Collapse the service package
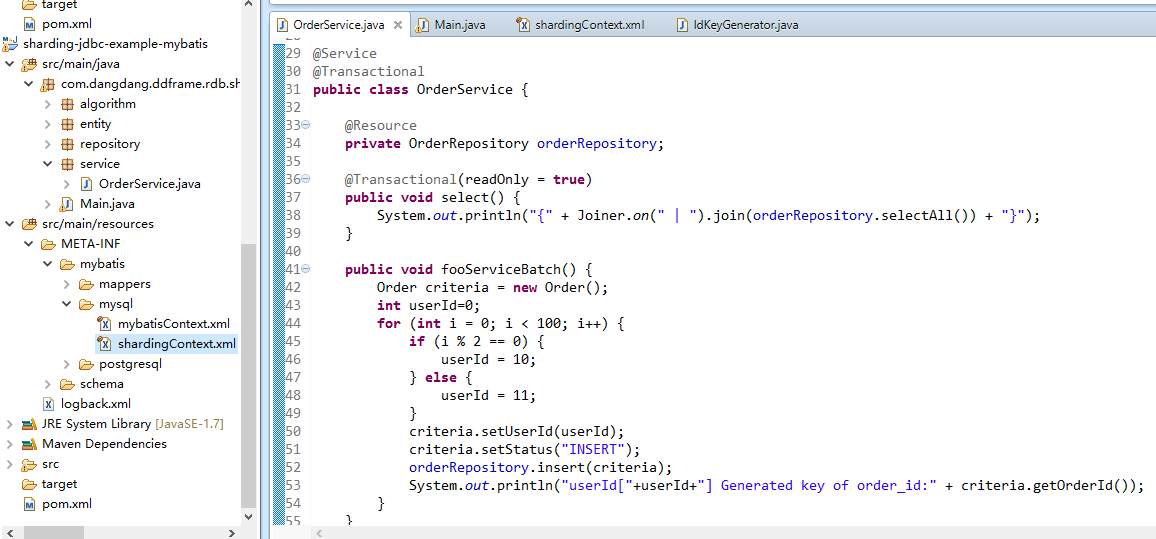 (48, 164)
